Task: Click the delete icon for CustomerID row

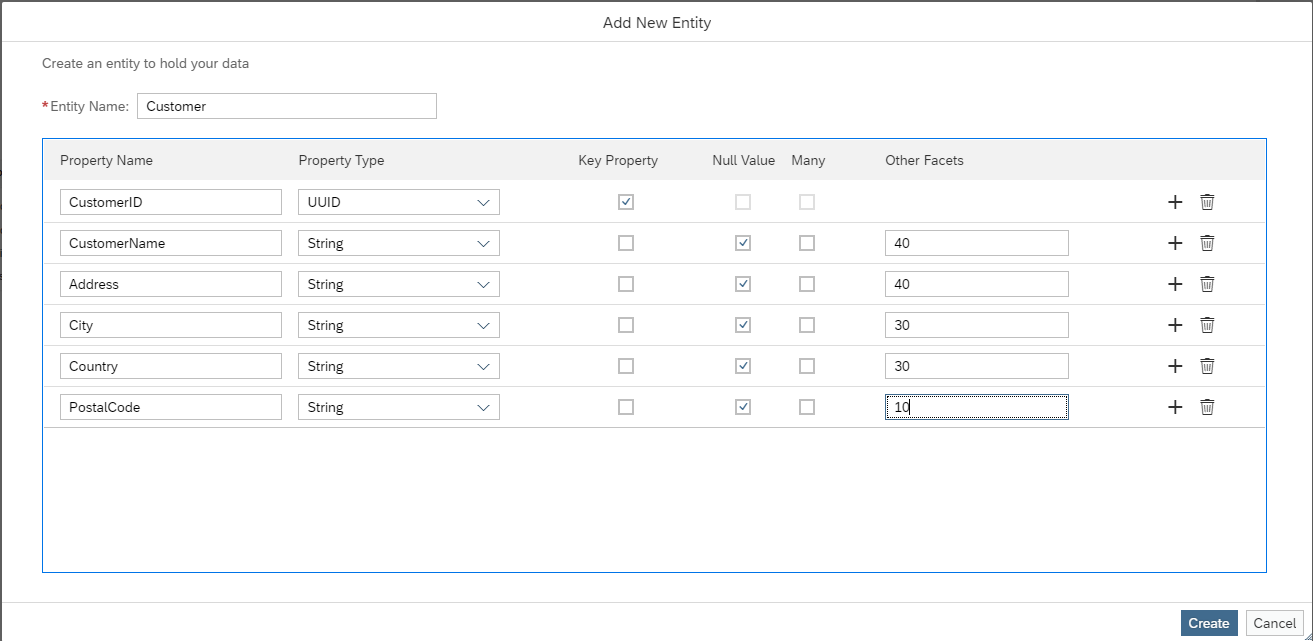Action: (x=1207, y=201)
